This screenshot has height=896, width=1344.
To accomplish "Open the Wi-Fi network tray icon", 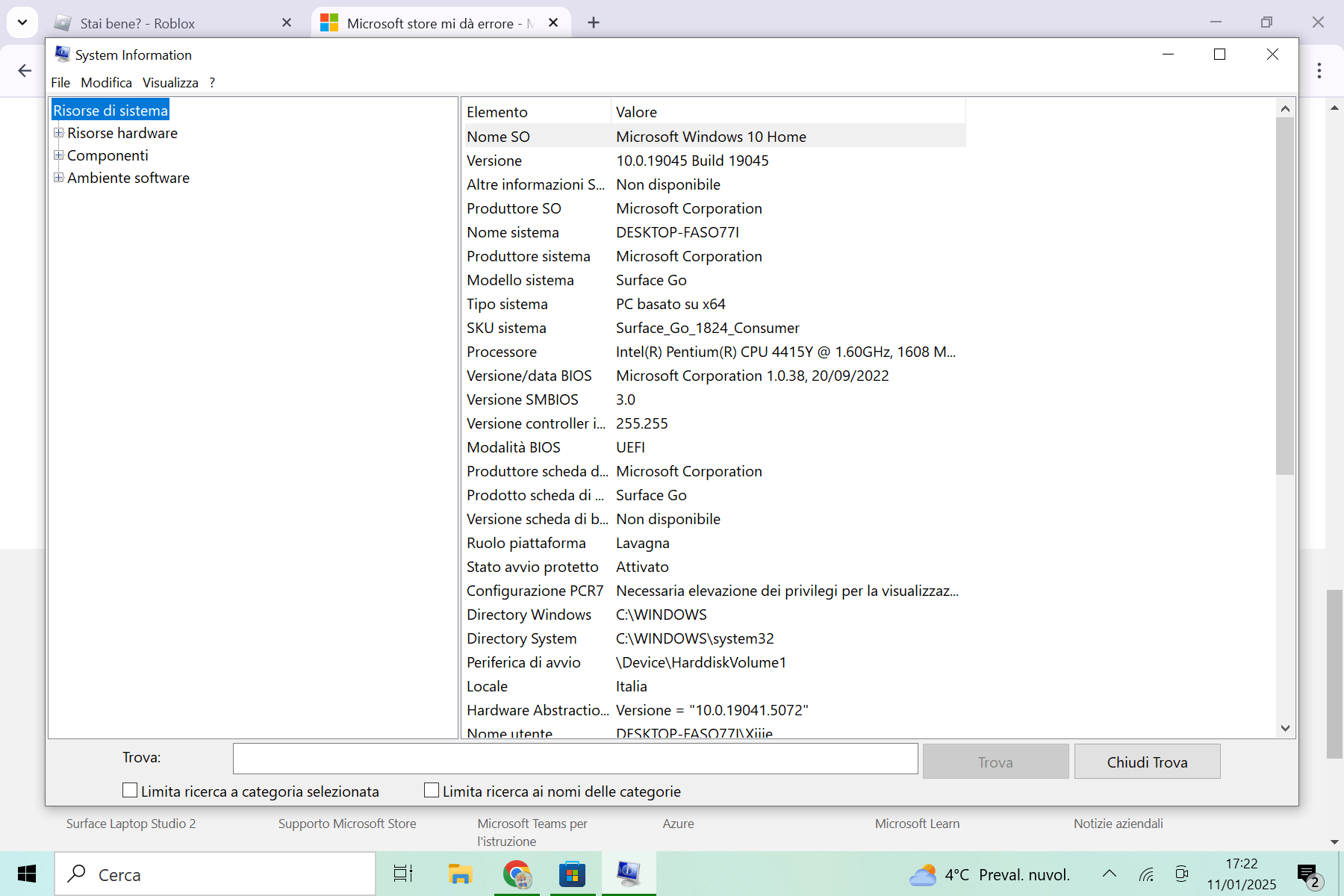I will pyautogui.click(x=1147, y=874).
